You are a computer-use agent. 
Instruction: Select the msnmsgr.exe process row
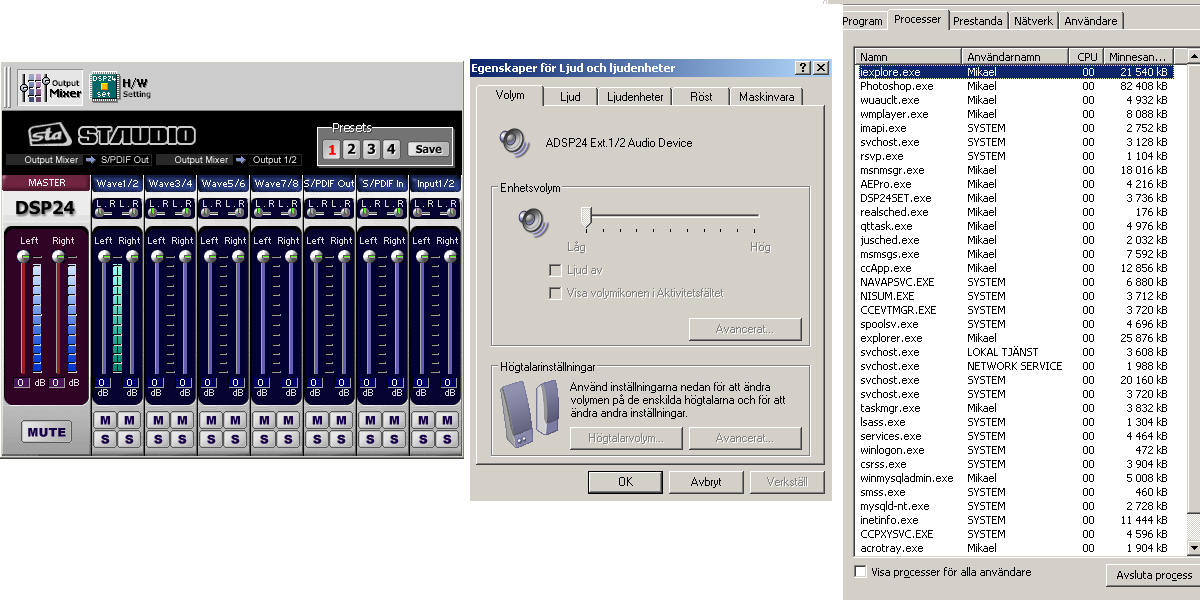(1016, 170)
